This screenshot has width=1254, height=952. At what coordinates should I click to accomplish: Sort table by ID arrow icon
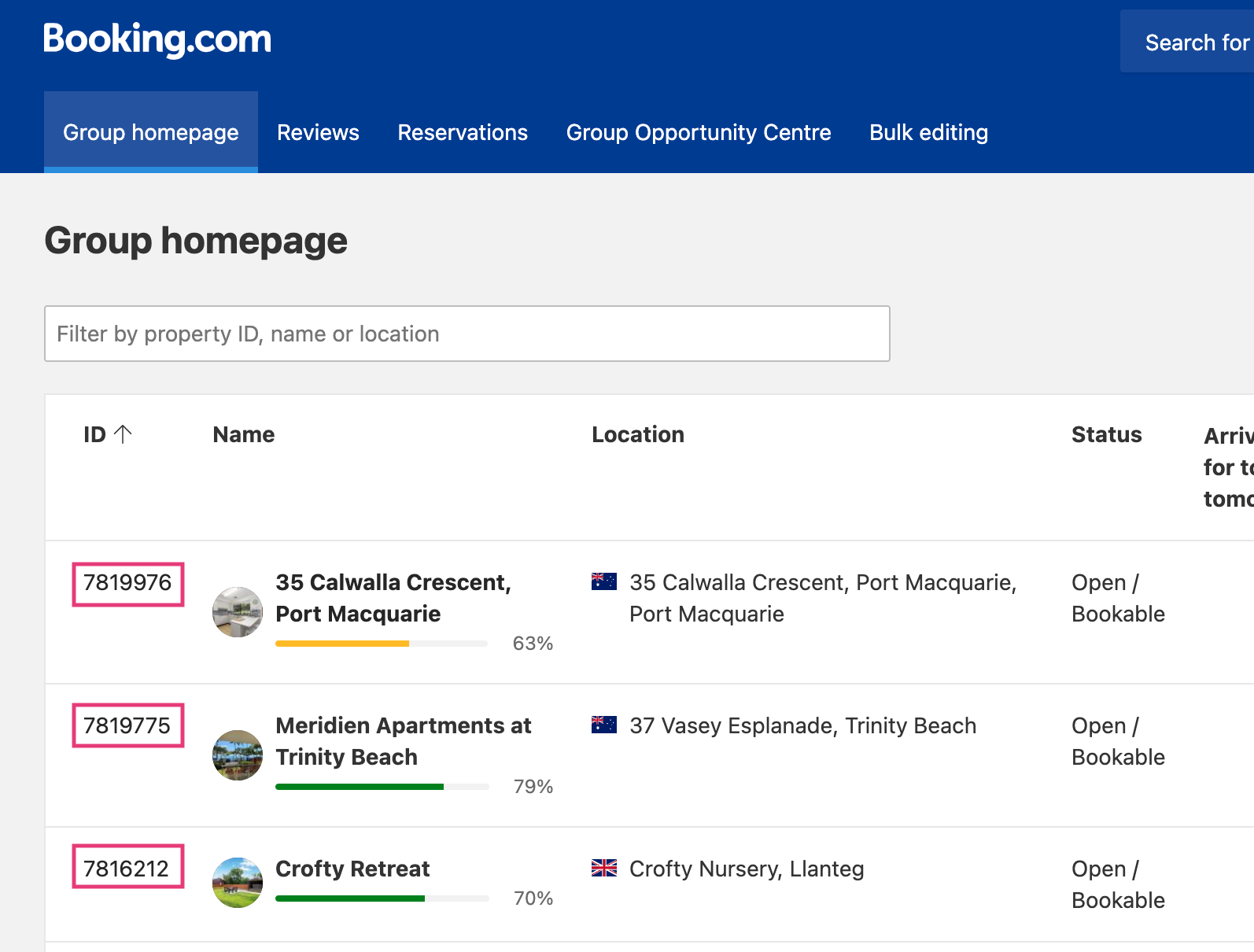pyautogui.click(x=123, y=434)
